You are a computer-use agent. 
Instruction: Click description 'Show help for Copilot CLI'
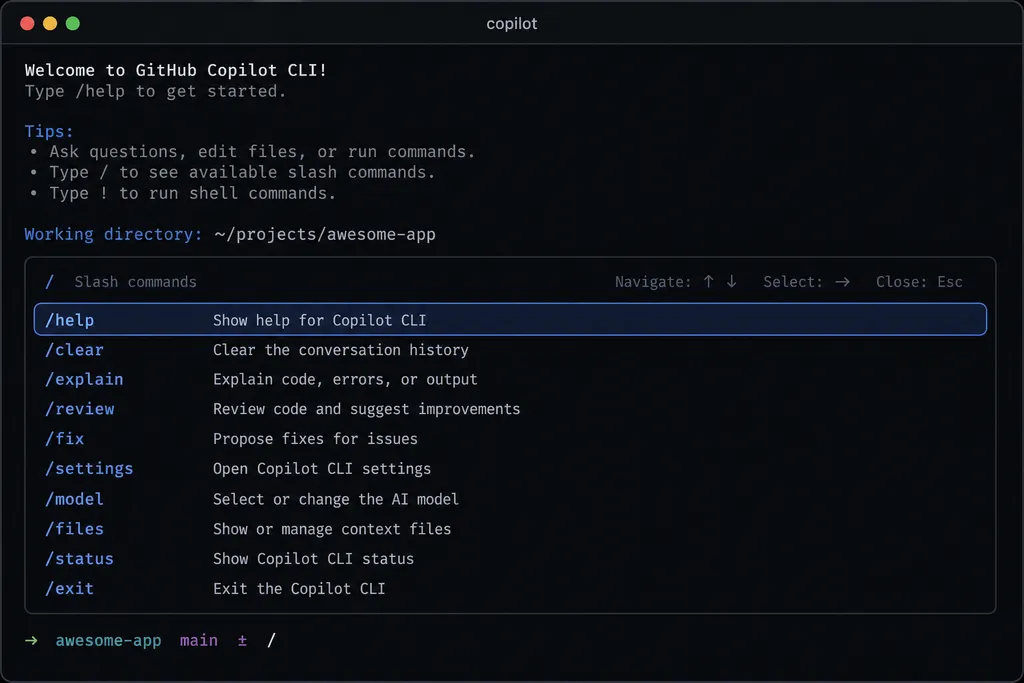click(x=319, y=320)
